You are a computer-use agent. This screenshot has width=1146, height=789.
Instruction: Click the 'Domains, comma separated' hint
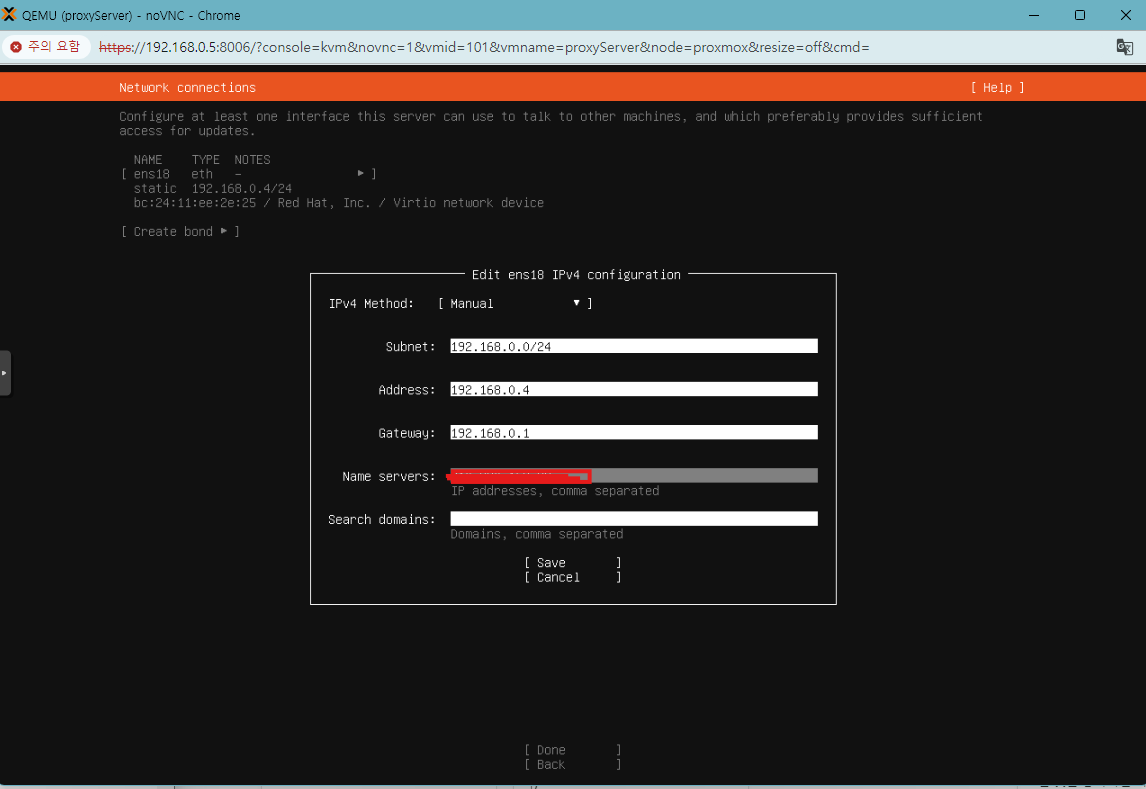536,534
